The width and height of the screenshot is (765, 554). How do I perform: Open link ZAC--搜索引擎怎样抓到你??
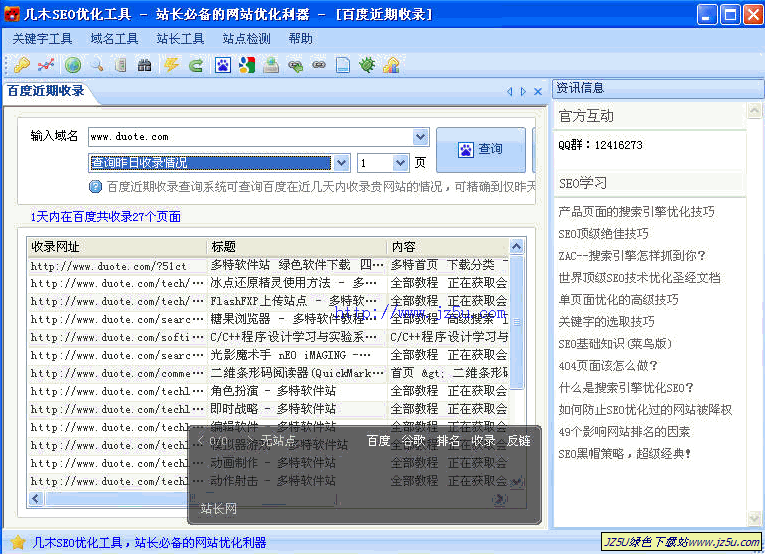pos(632,256)
